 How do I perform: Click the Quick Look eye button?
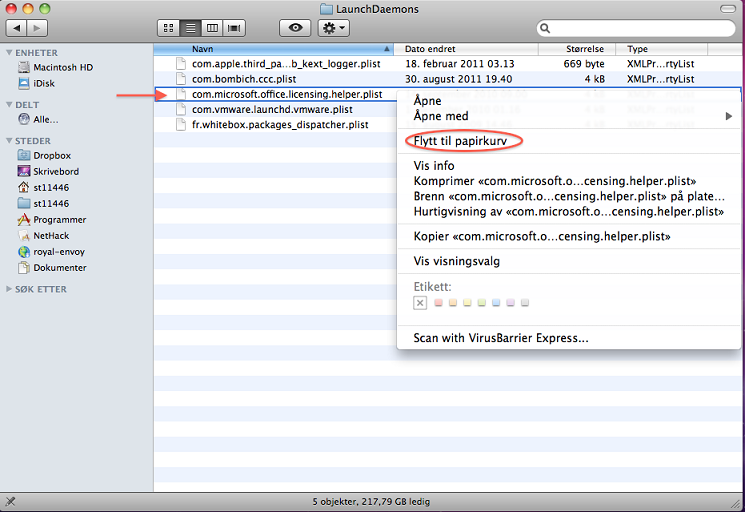pyautogui.click(x=294, y=28)
